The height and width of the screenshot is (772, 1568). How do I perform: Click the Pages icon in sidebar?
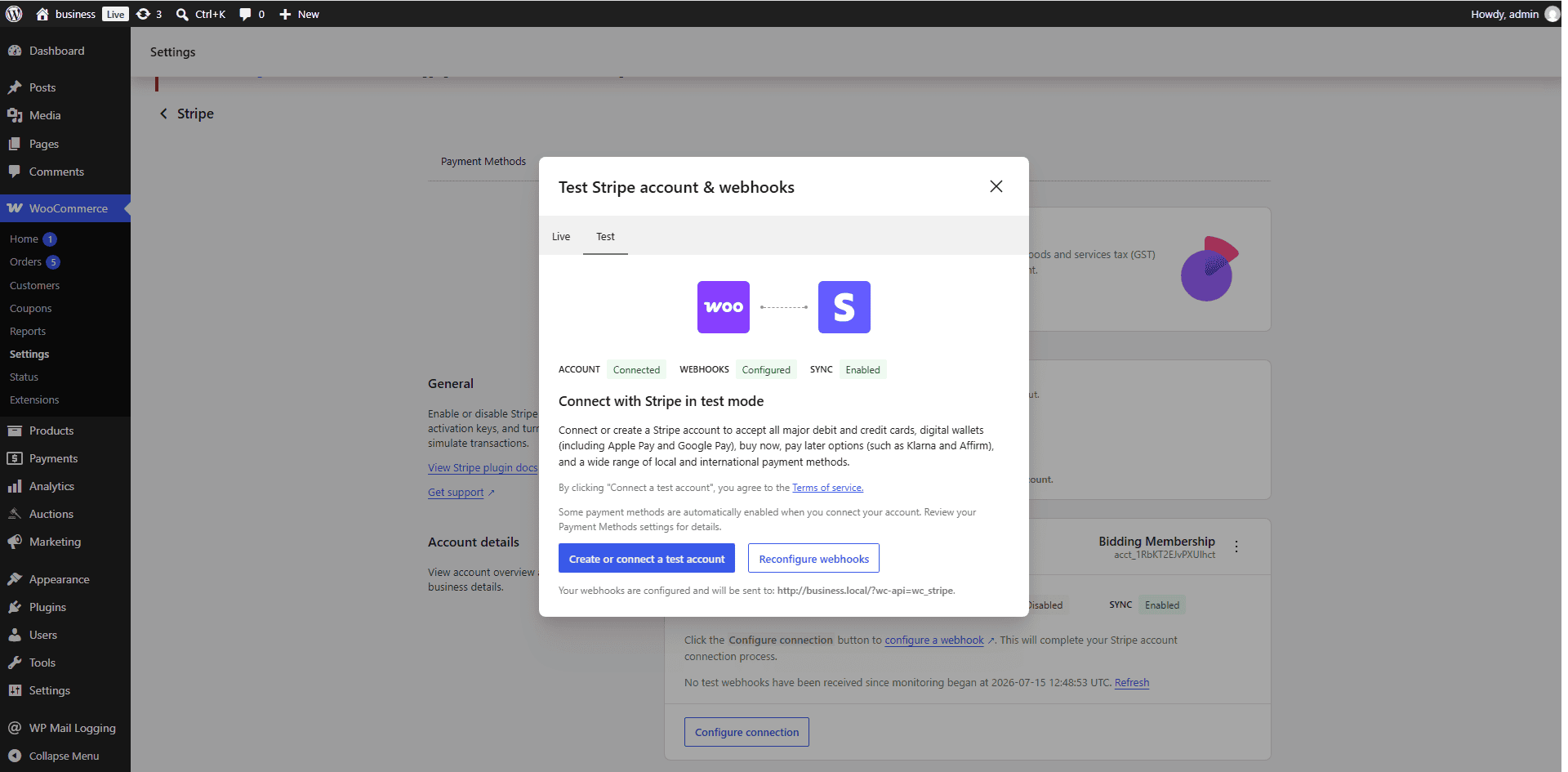click(x=15, y=144)
